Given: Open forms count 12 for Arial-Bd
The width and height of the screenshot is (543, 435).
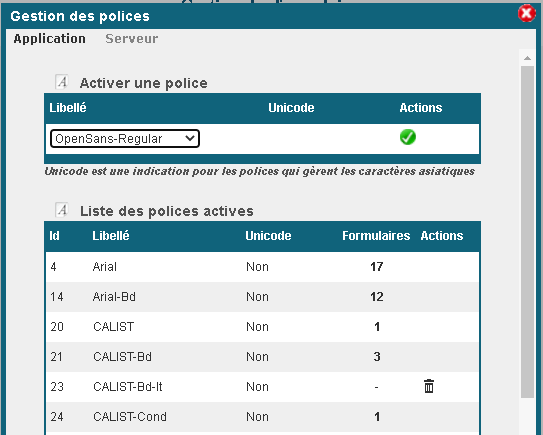Looking at the screenshot, I should pos(376,297).
